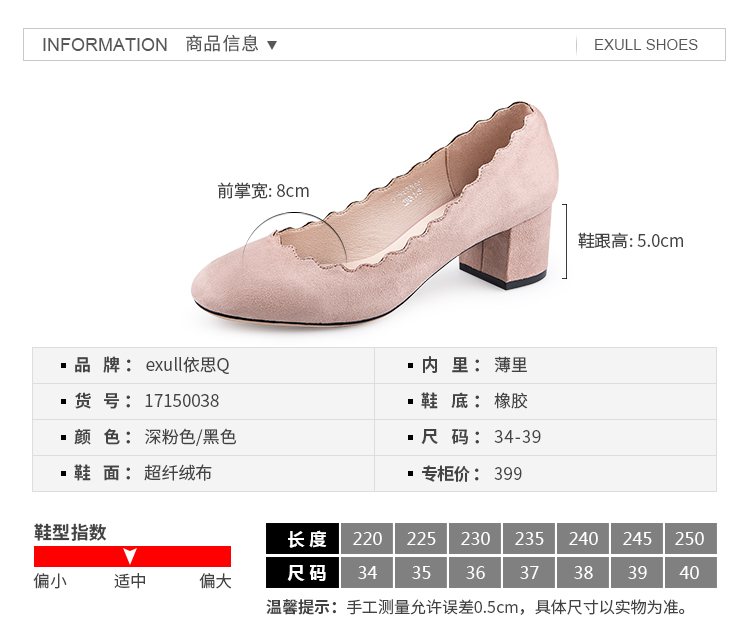Click the 245 length cell
This screenshot has height=642, width=750.
click(637, 539)
